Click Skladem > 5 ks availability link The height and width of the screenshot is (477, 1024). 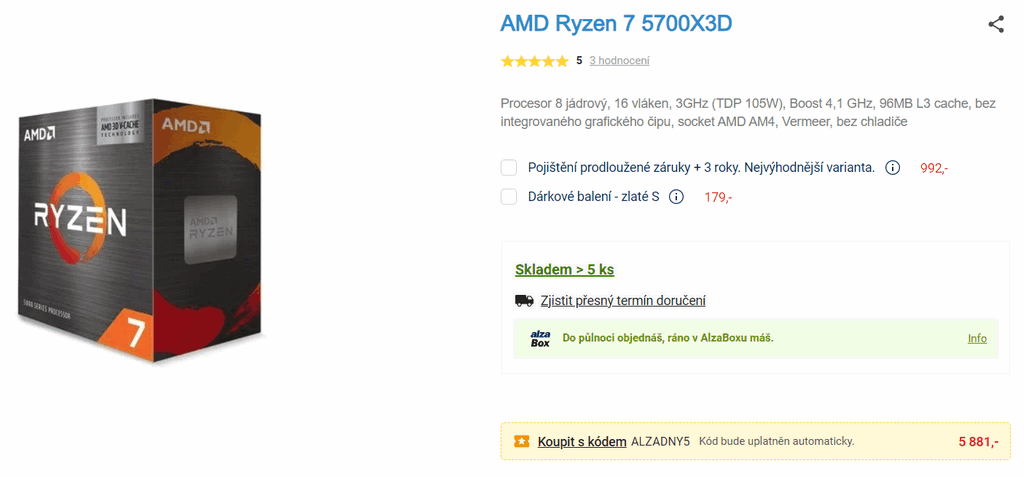click(x=564, y=270)
